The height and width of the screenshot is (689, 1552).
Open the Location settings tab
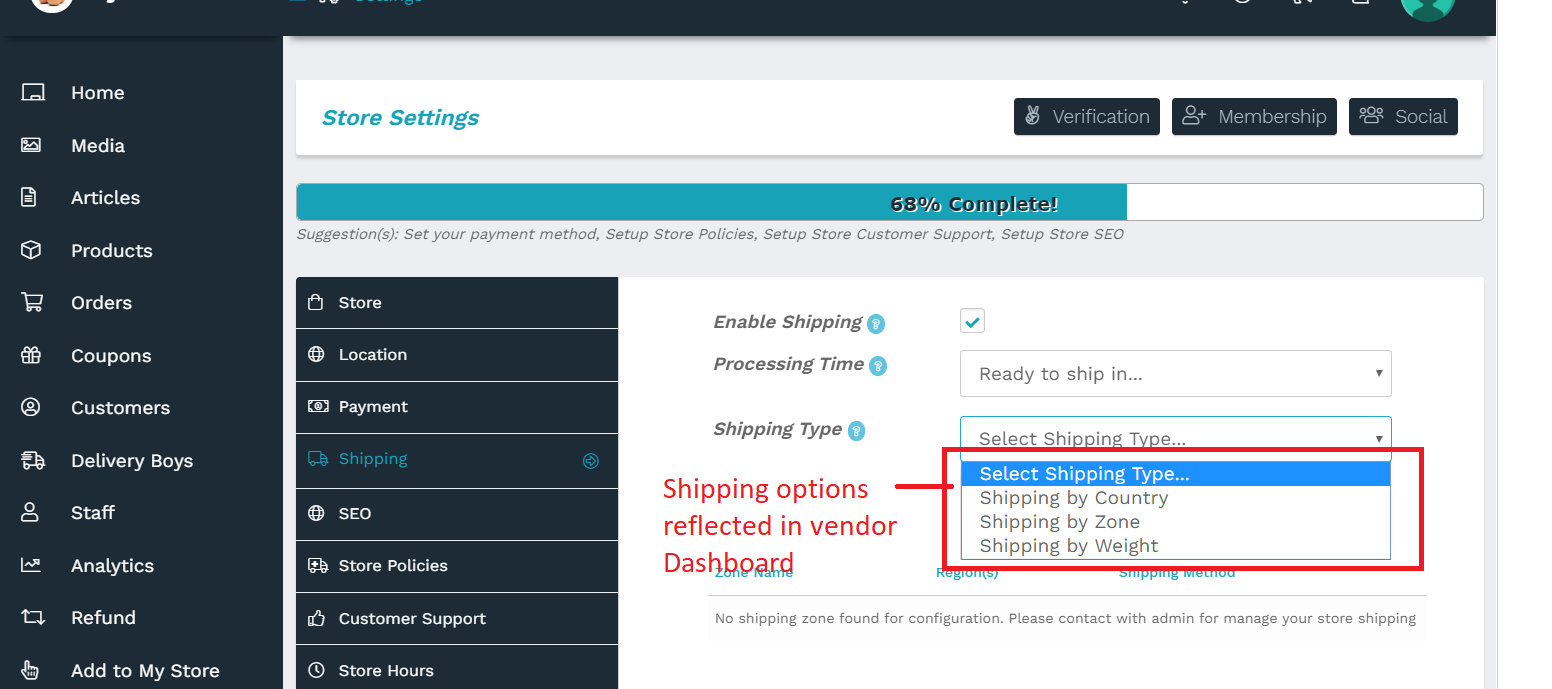[457, 355]
